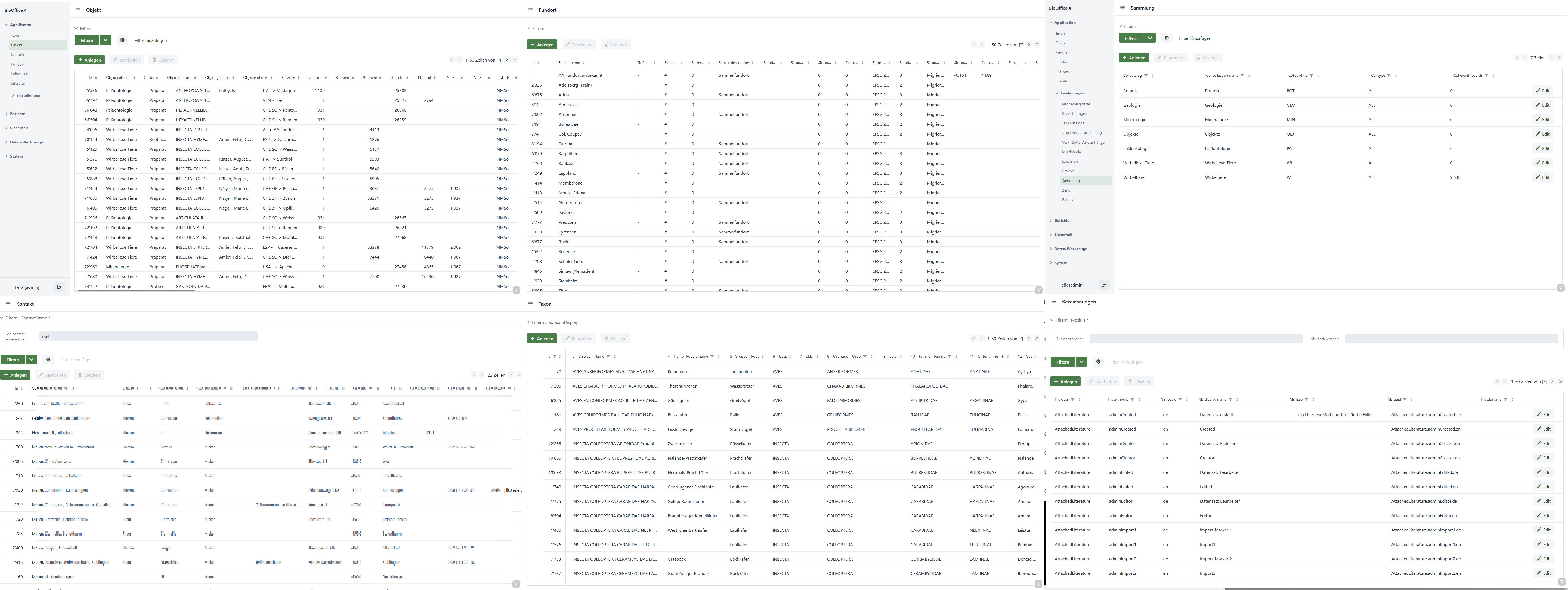1568x590 pixels.
Task: Open Exkursion in the settings sidebar
Action: [x=1069, y=161]
